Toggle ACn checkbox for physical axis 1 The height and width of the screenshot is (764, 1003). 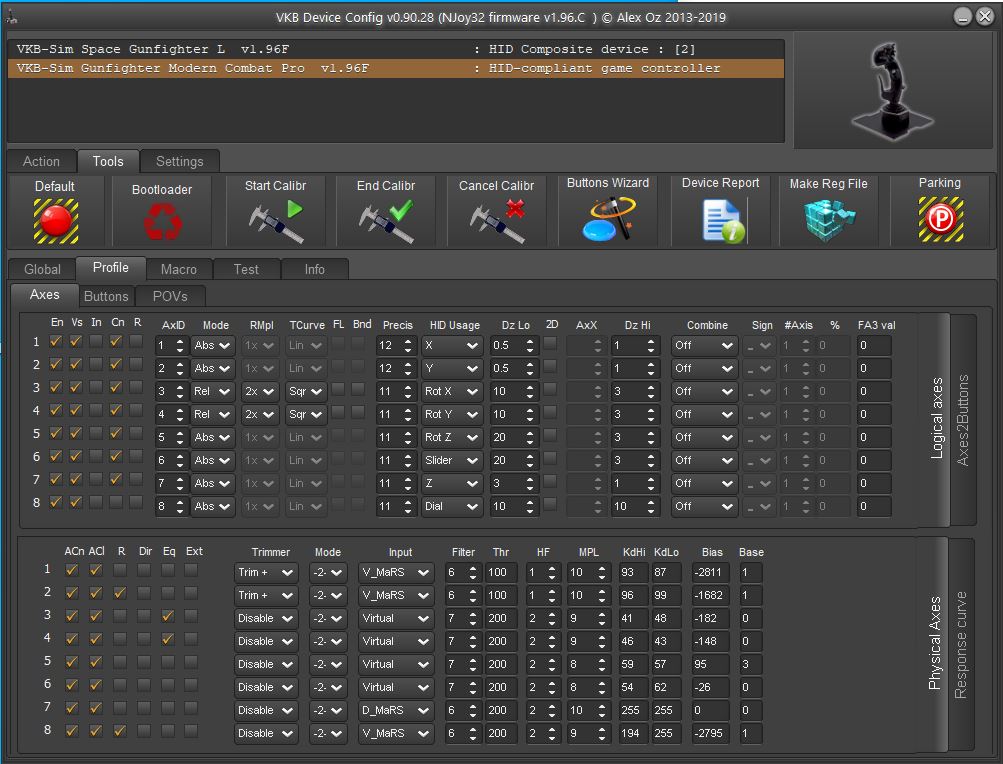[x=72, y=569]
